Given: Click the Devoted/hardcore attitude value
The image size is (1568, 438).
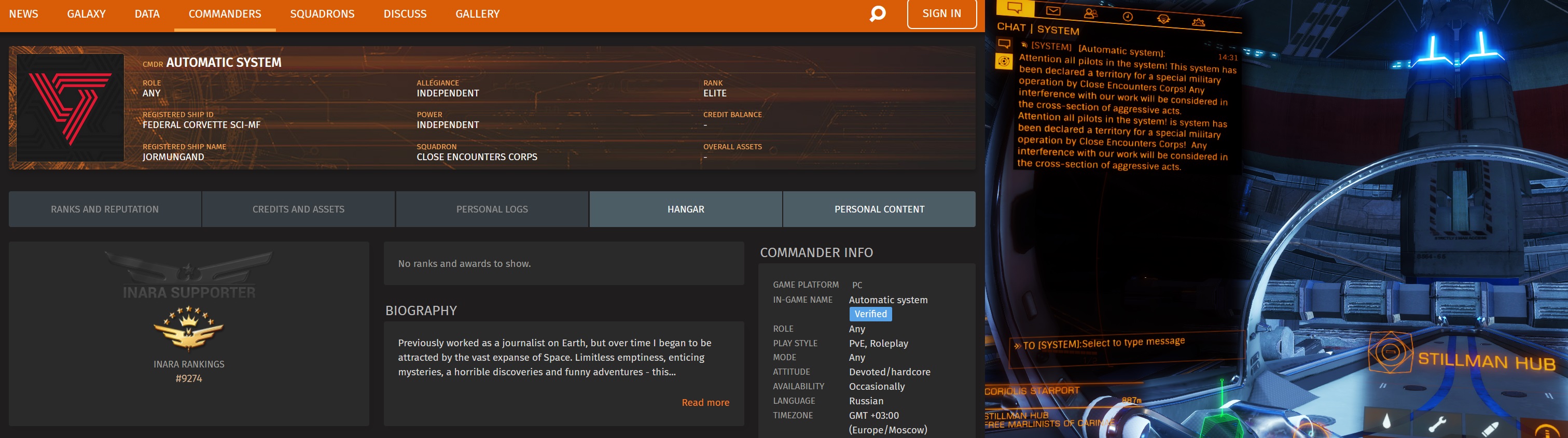Looking at the screenshot, I should click(x=890, y=372).
